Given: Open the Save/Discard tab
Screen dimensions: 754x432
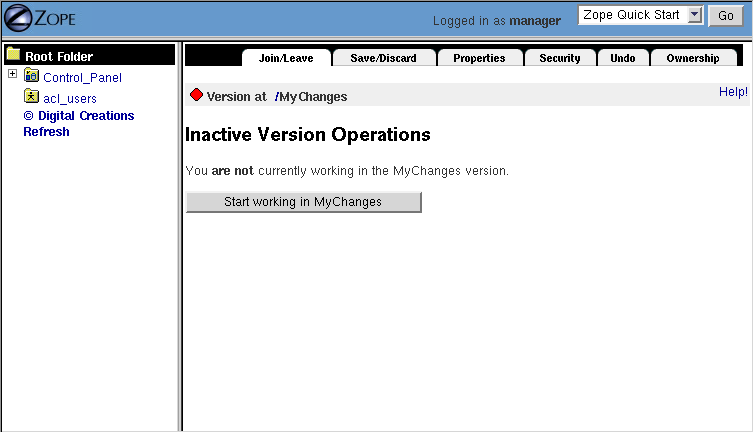Looking at the screenshot, I should pyautogui.click(x=383, y=58).
